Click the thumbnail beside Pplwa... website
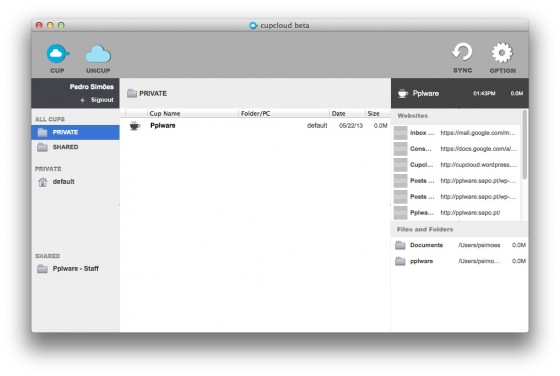Viewport: 560px width, 376px height. click(x=400, y=213)
